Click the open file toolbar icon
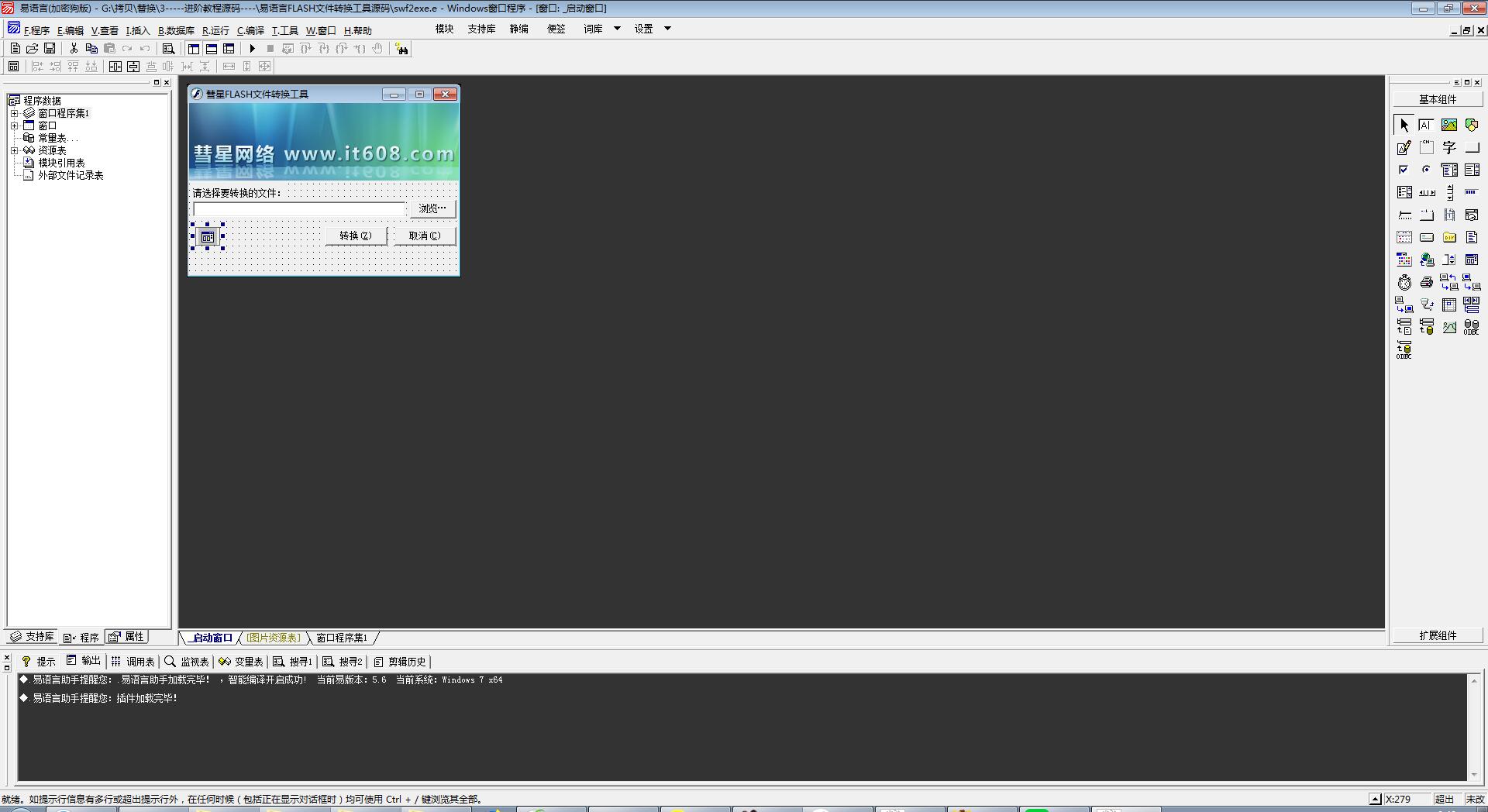 33,48
